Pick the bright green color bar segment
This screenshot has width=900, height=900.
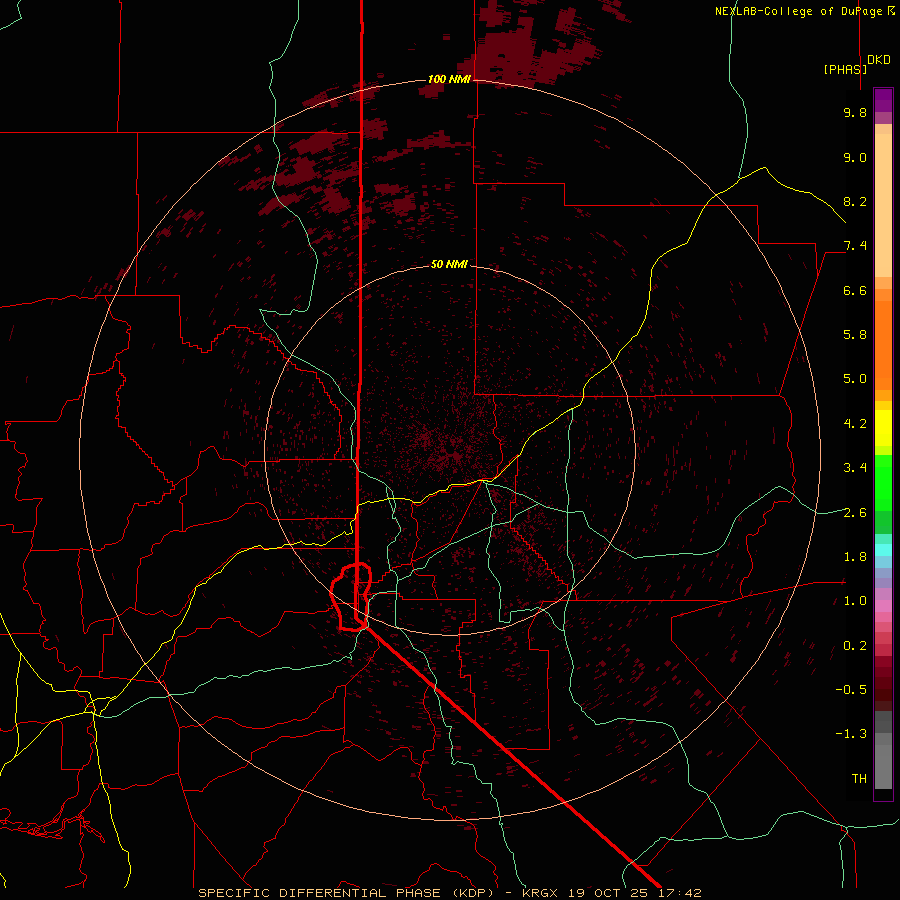(883, 482)
